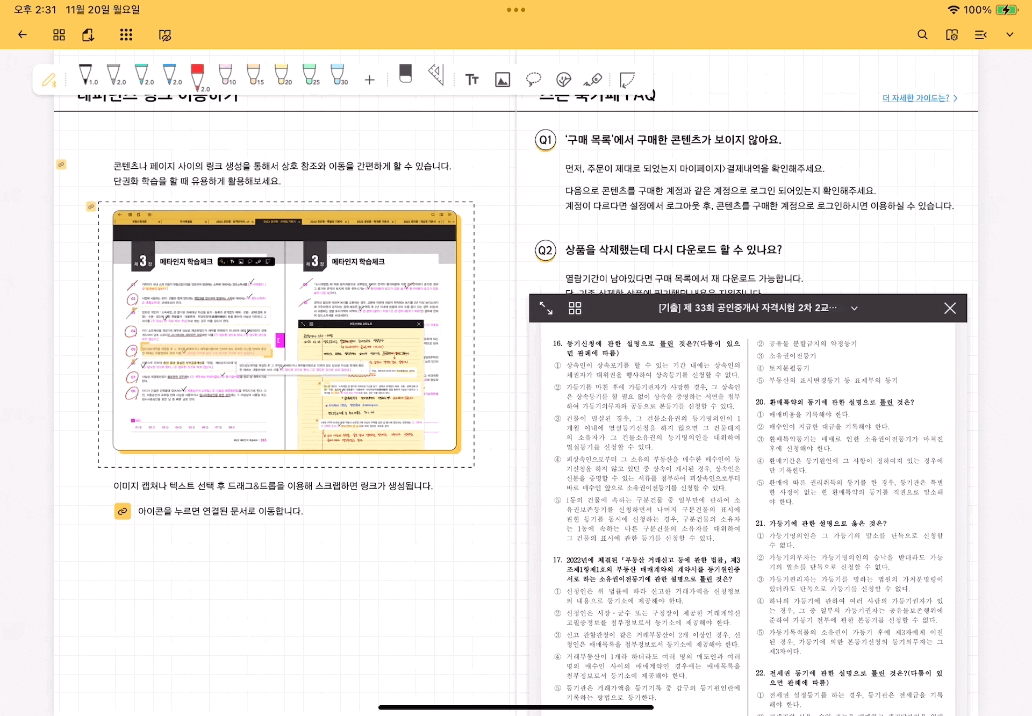
Task: Tap the three-dot multitasking menu at top
Action: [x=516, y=10]
